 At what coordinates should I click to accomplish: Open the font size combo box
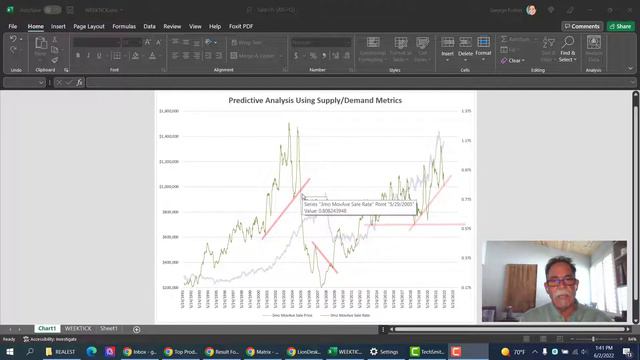coord(132,42)
